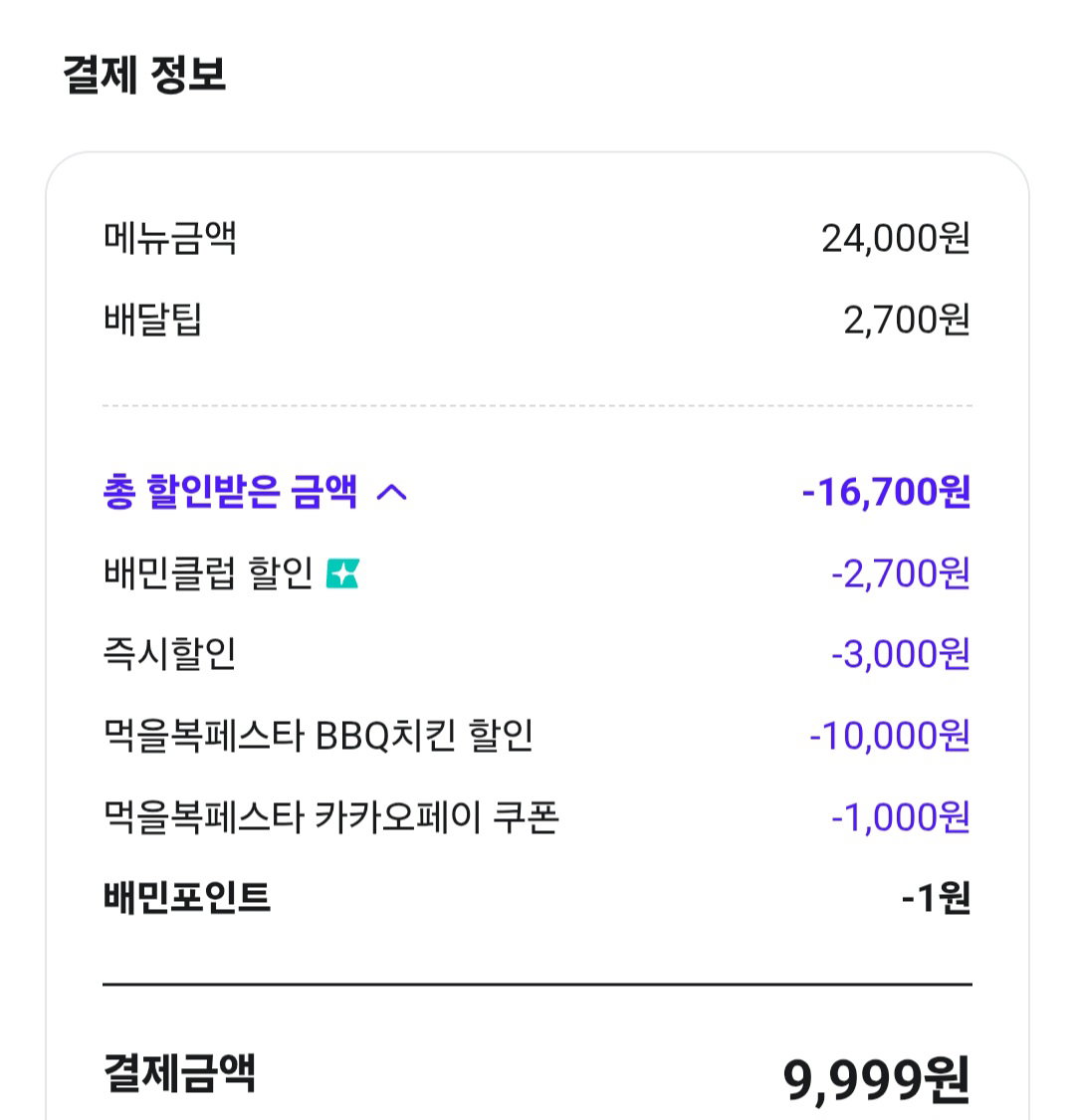Image resolution: width=1075 pixels, height=1120 pixels.
Task: Click 먹을복페스타 카카오페이 쿠폰 label
Action: pos(331,816)
